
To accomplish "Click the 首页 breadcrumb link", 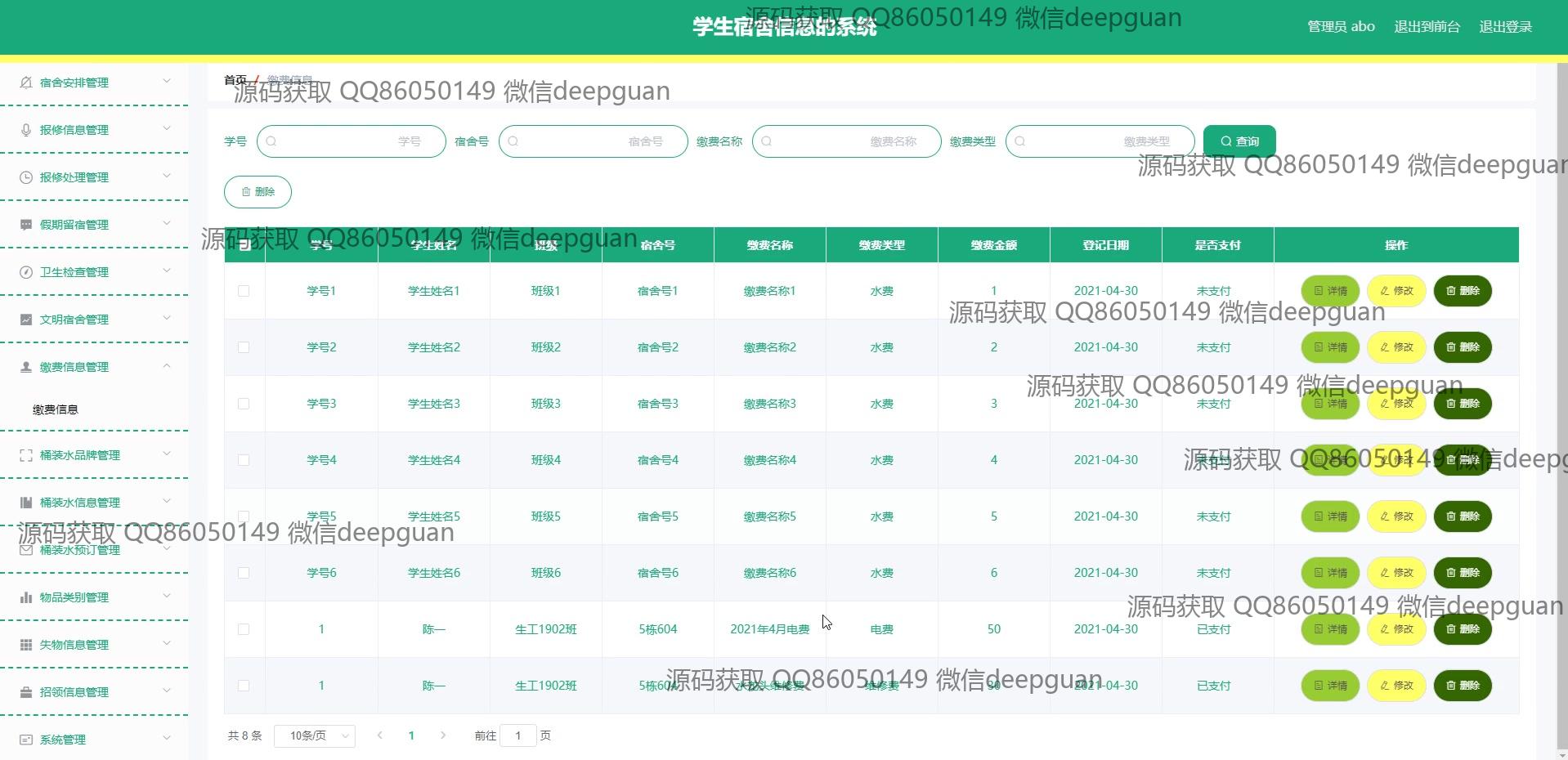I will click(x=235, y=80).
